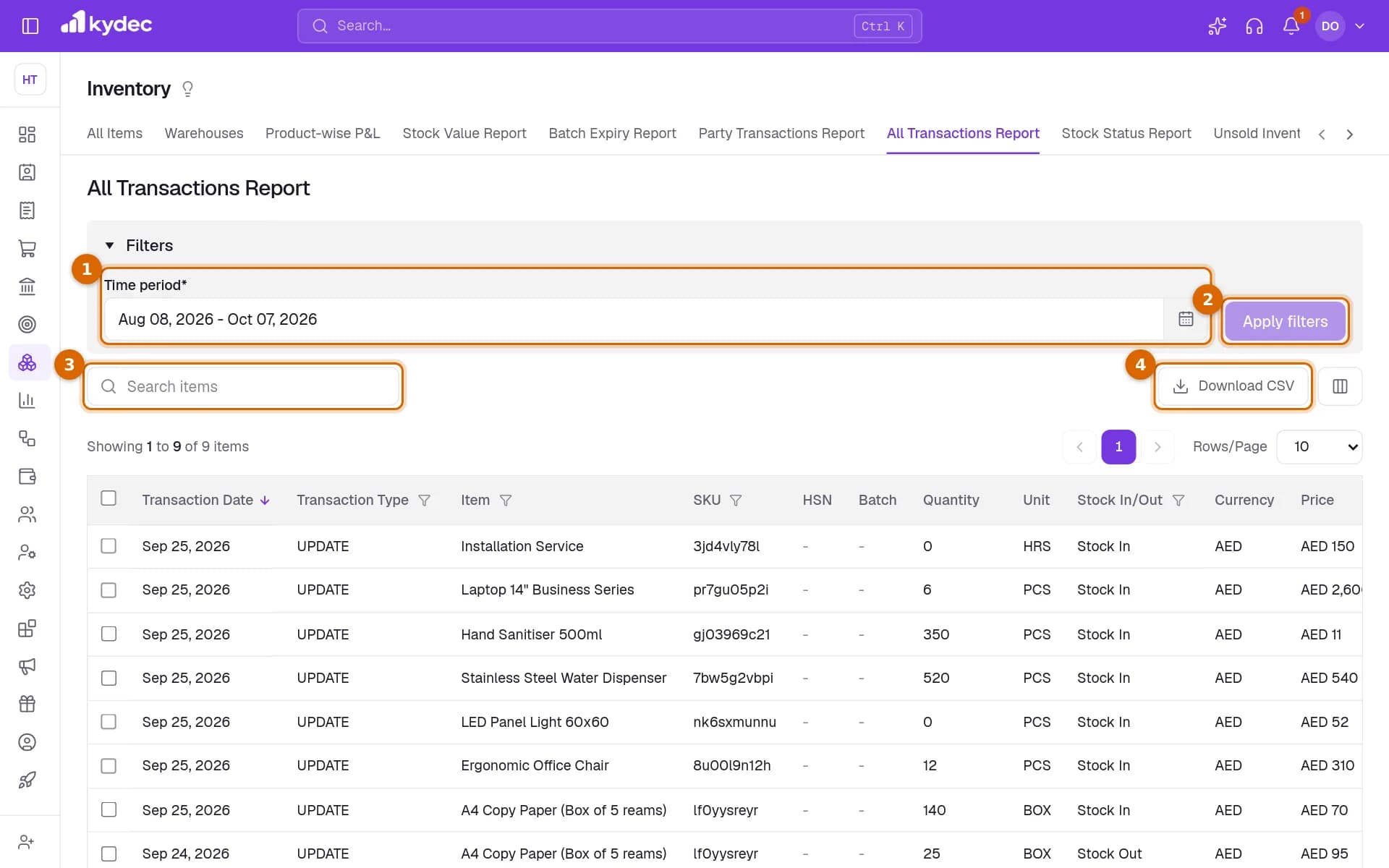Sort by Transaction Date column

point(205,501)
